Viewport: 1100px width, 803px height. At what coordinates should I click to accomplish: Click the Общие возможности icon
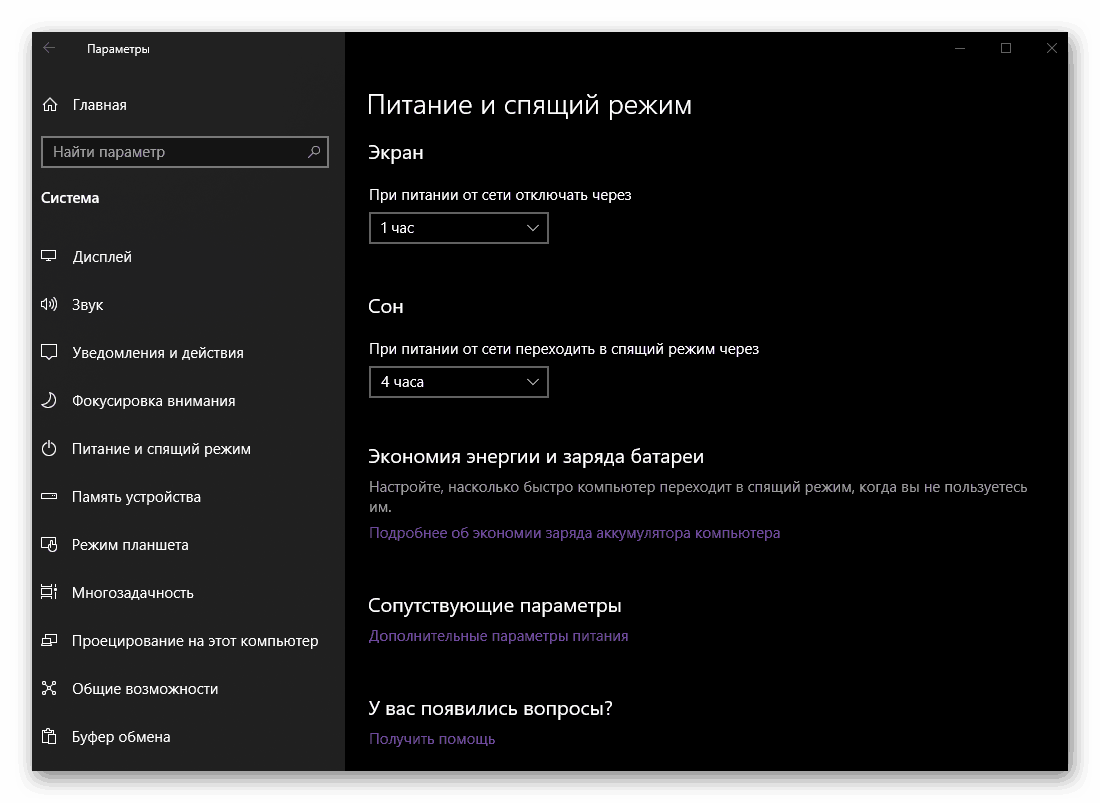tap(49, 689)
